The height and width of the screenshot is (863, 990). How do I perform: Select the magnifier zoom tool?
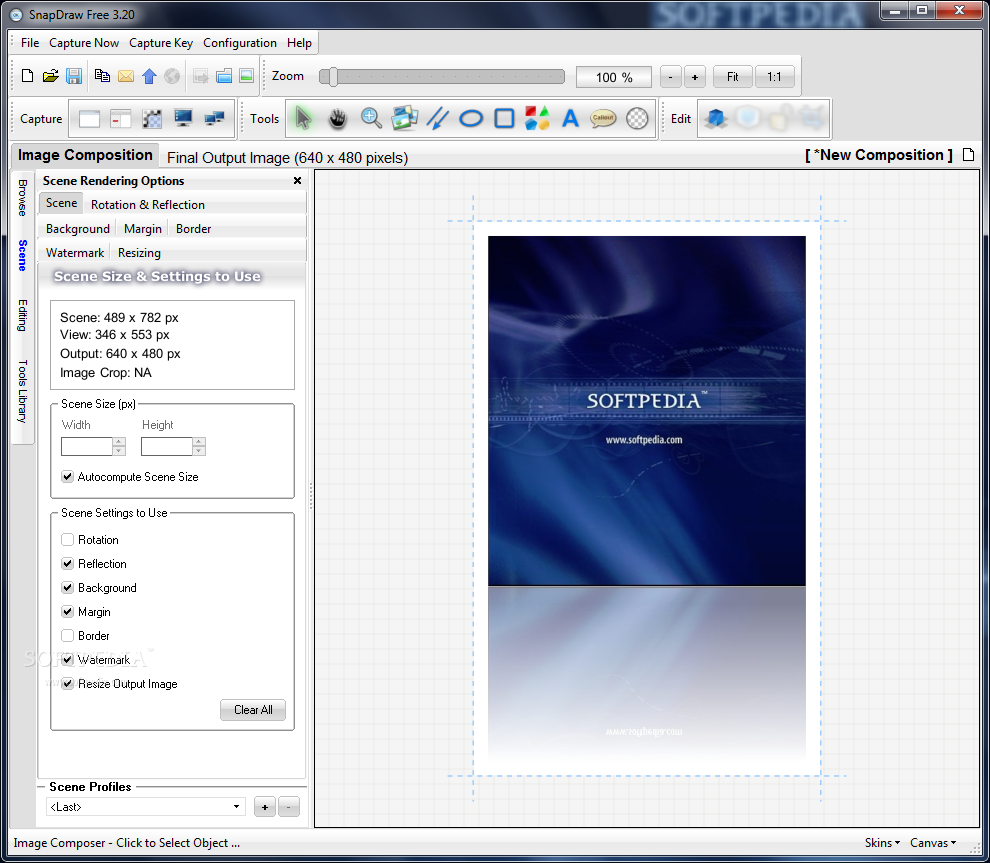pyautogui.click(x=371, y=118)
